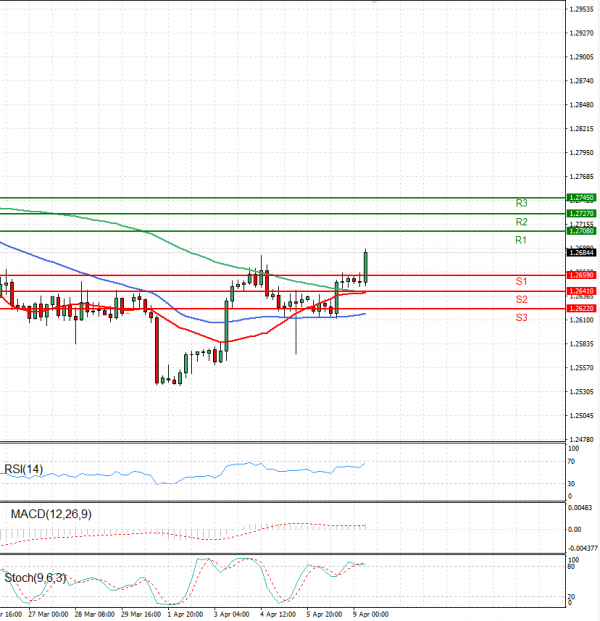Screen dimensions: 600x621
Task: Click the latest green candlestick
Action: coord(366,267)
